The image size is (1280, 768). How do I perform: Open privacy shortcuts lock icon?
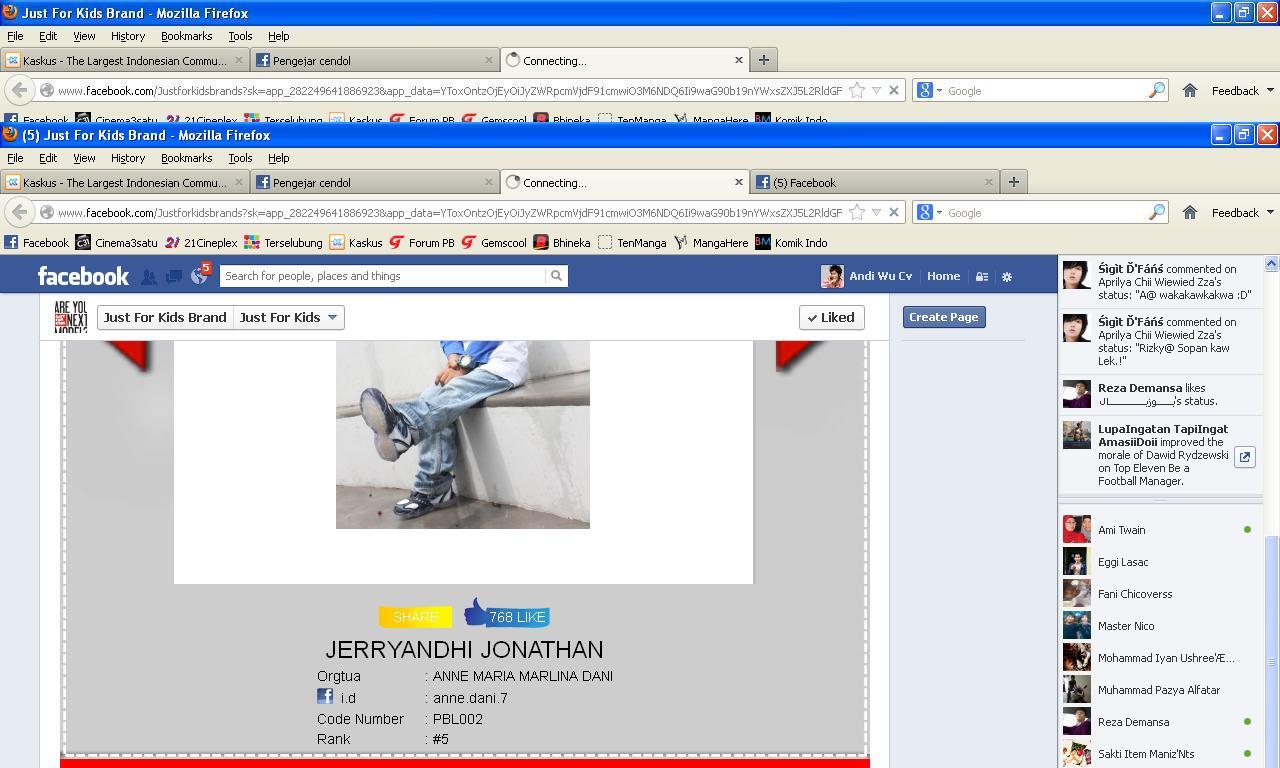[x=982, y=277]
